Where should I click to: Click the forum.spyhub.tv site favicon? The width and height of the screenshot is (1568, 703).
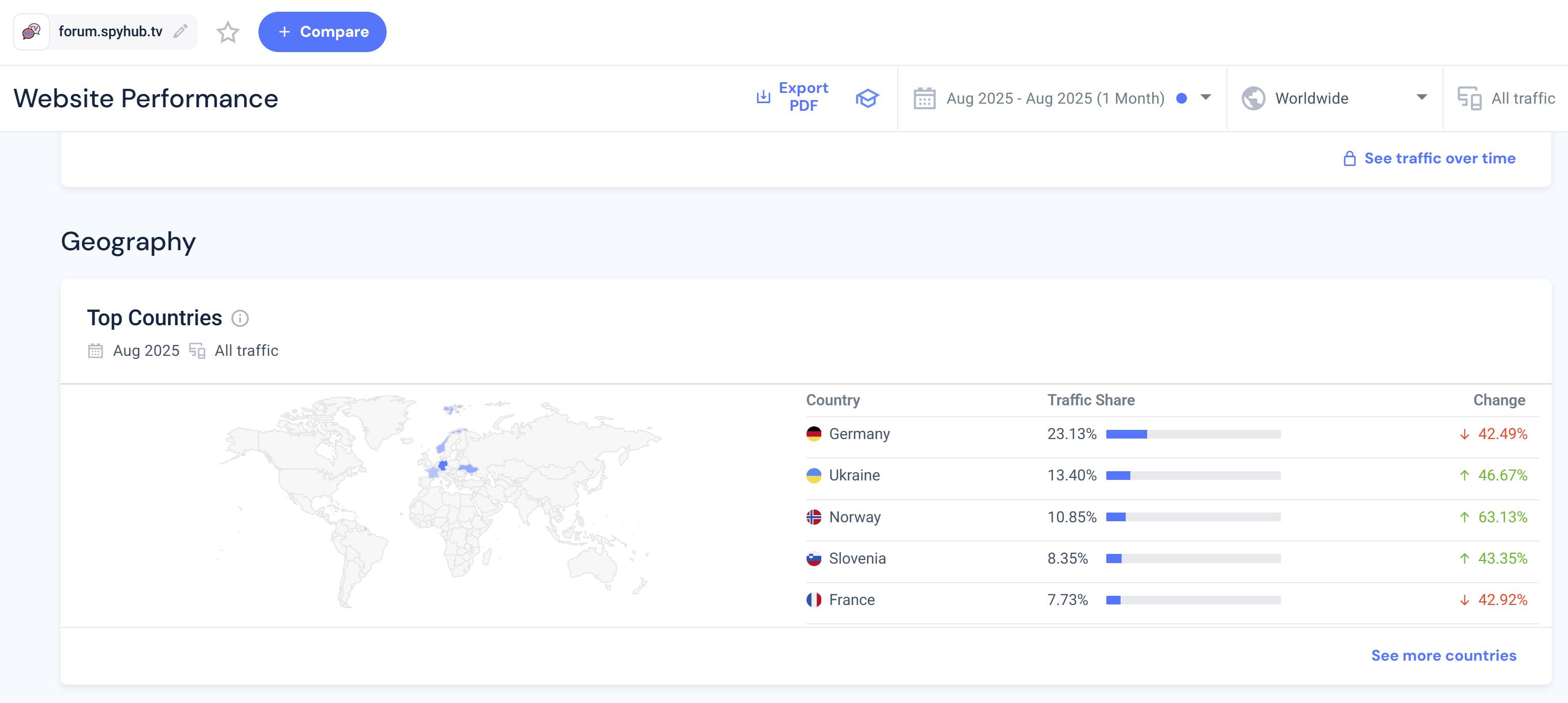pyautogui.click(x=31, y=32)
